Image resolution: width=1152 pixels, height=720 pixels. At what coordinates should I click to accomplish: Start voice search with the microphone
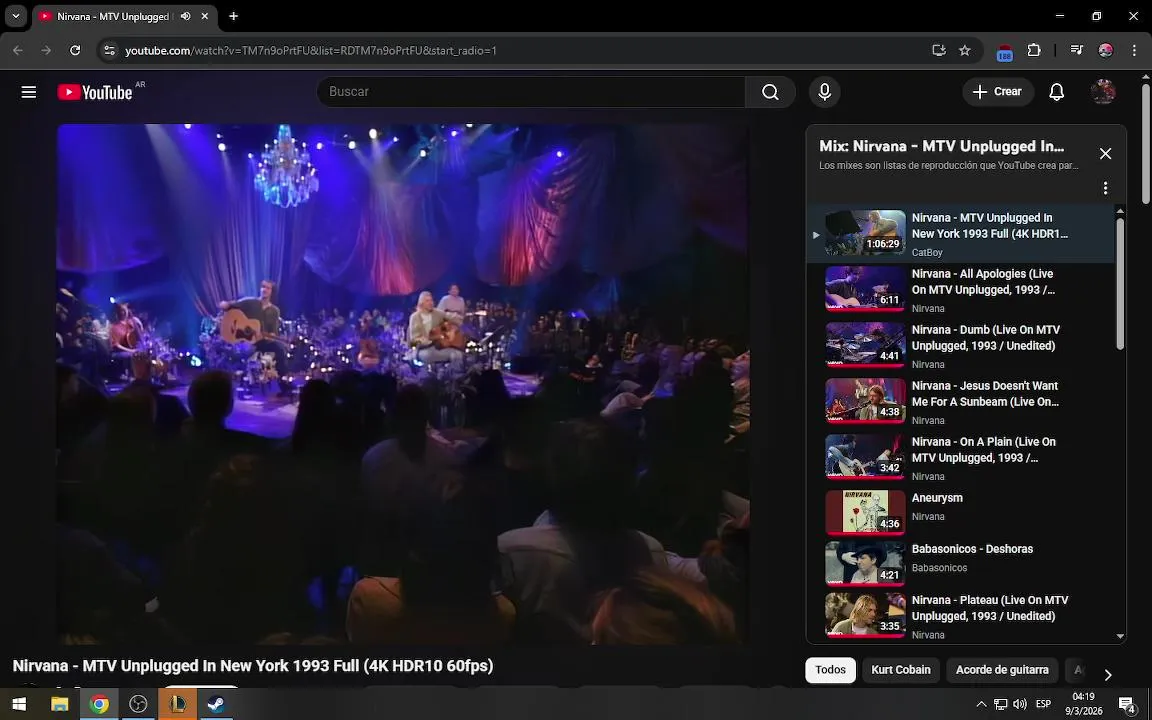(824, 92)
